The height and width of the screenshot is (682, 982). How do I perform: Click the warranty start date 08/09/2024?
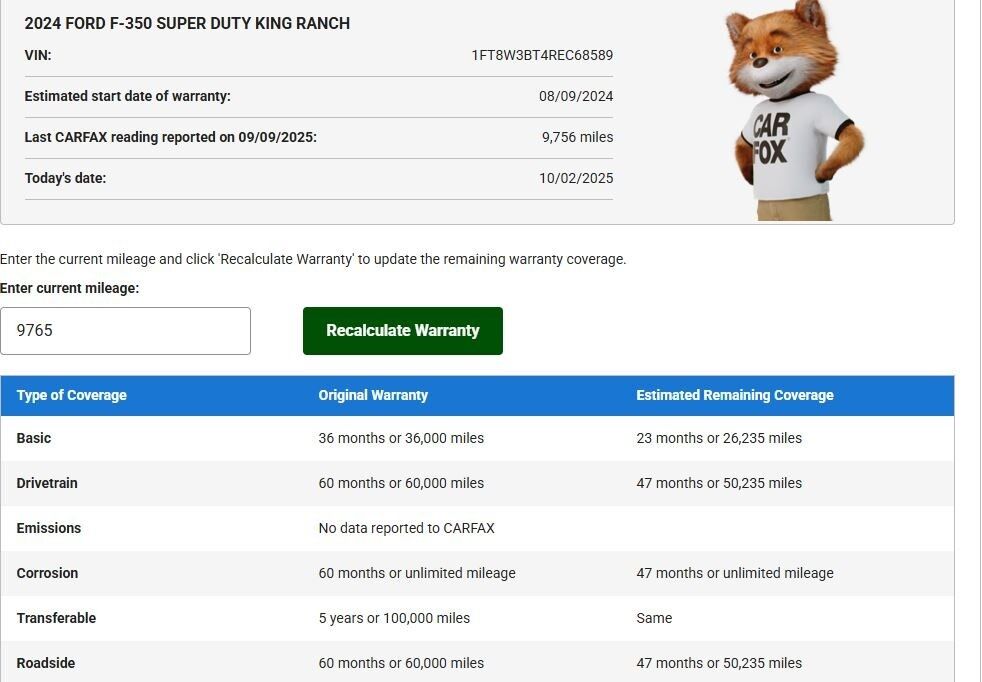click(x=576, y=97)
